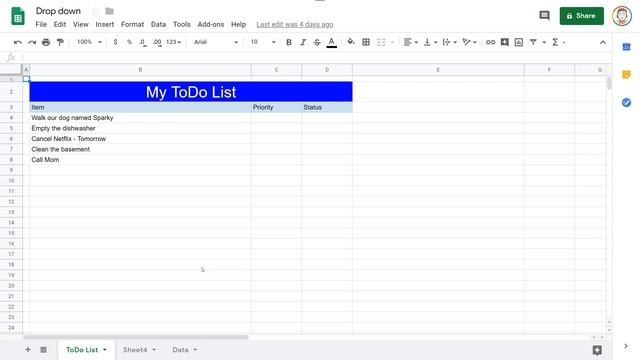Insert comment icon in toolbar

504,42
